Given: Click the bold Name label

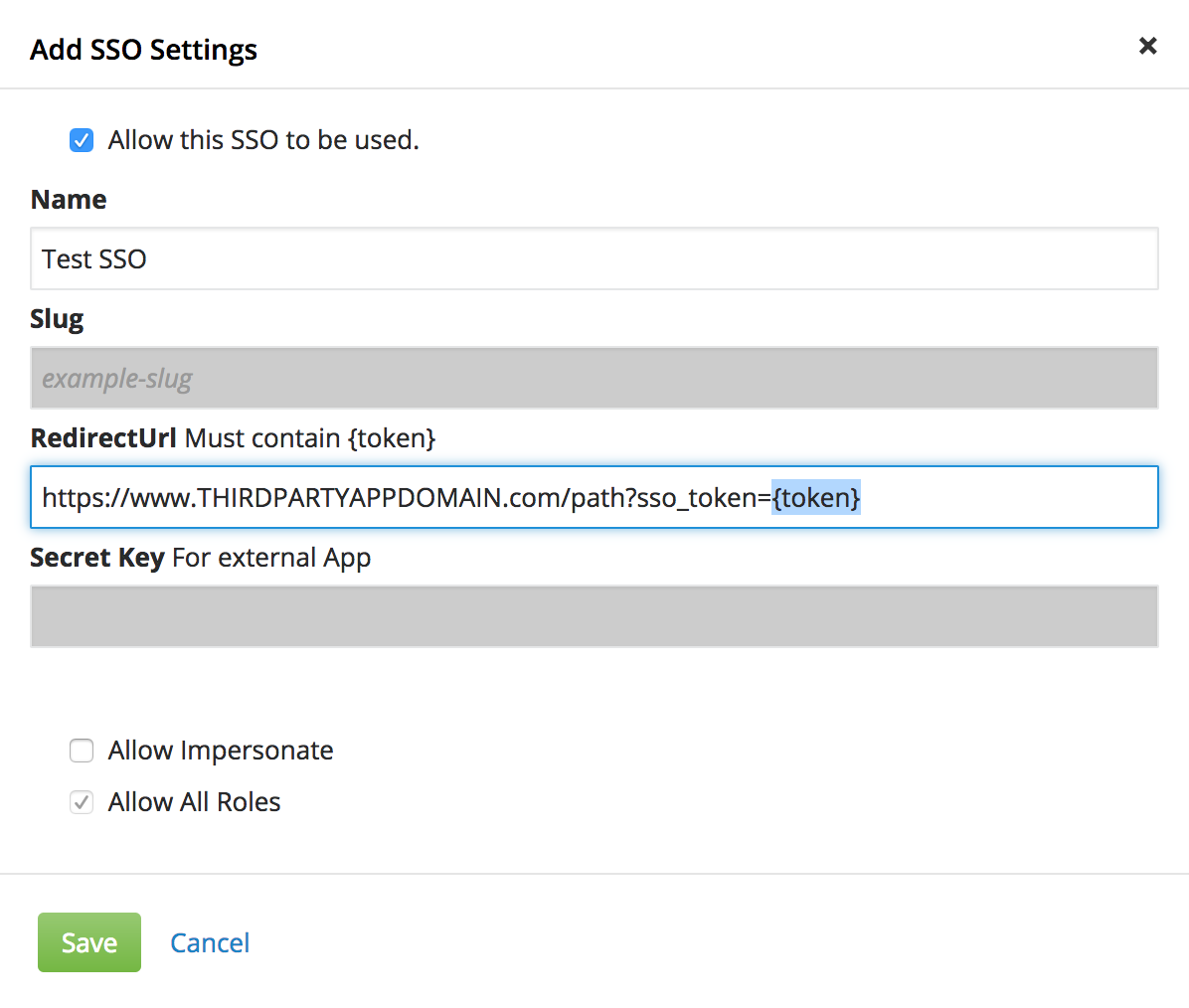Looking at the screenshot, I should [x=69, y=200].
